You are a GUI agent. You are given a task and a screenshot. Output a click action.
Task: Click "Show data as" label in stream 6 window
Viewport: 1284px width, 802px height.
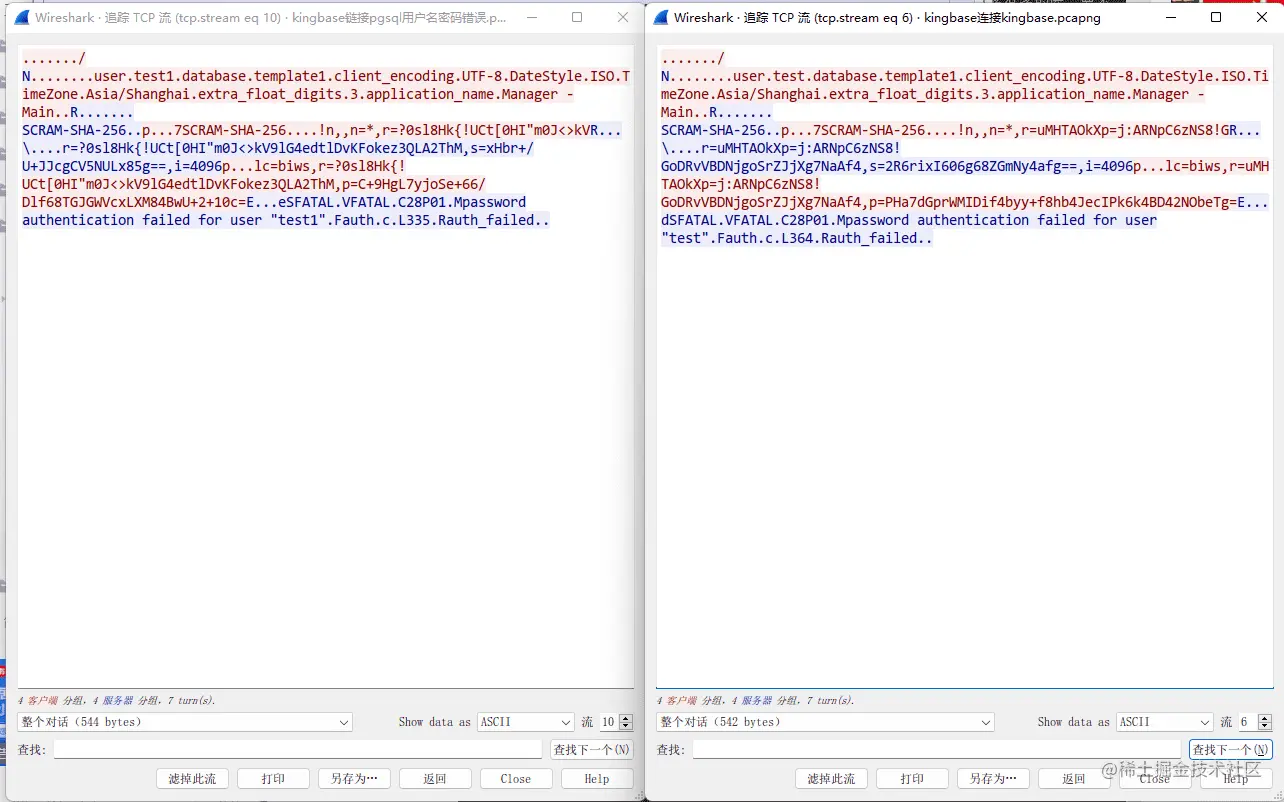[x=1073, y=722]
